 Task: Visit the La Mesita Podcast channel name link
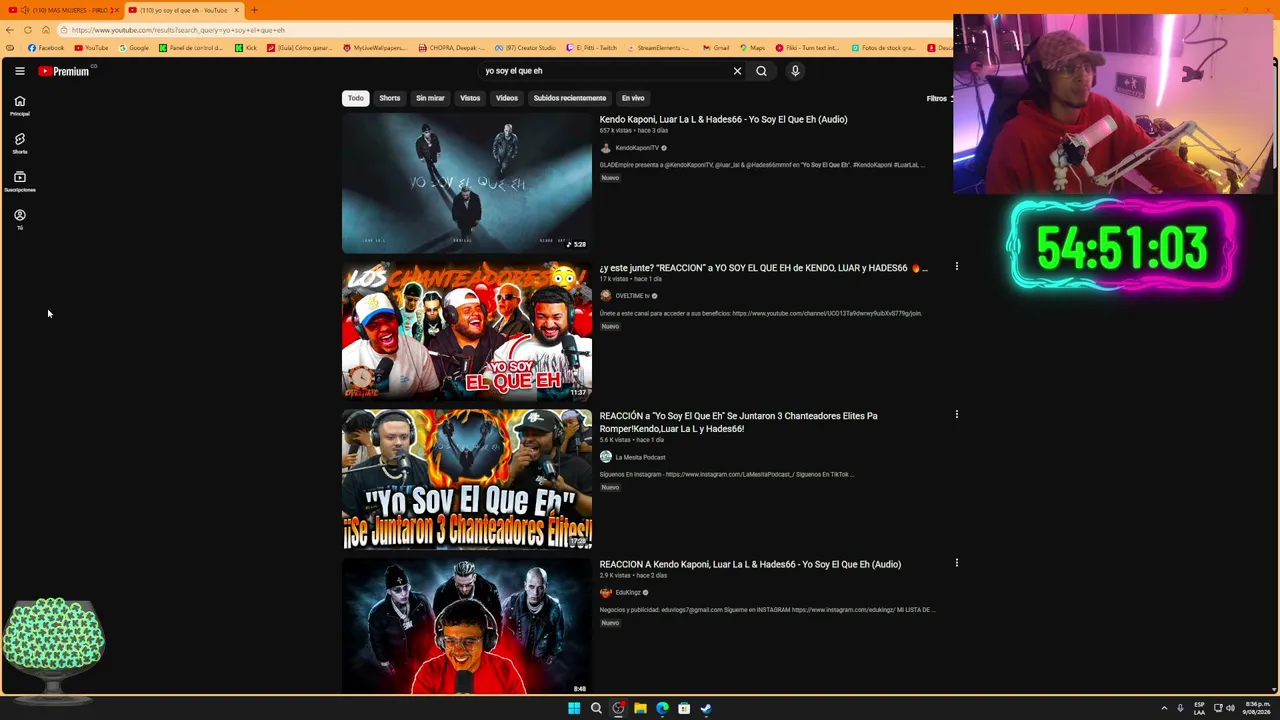tap(640, 457)
